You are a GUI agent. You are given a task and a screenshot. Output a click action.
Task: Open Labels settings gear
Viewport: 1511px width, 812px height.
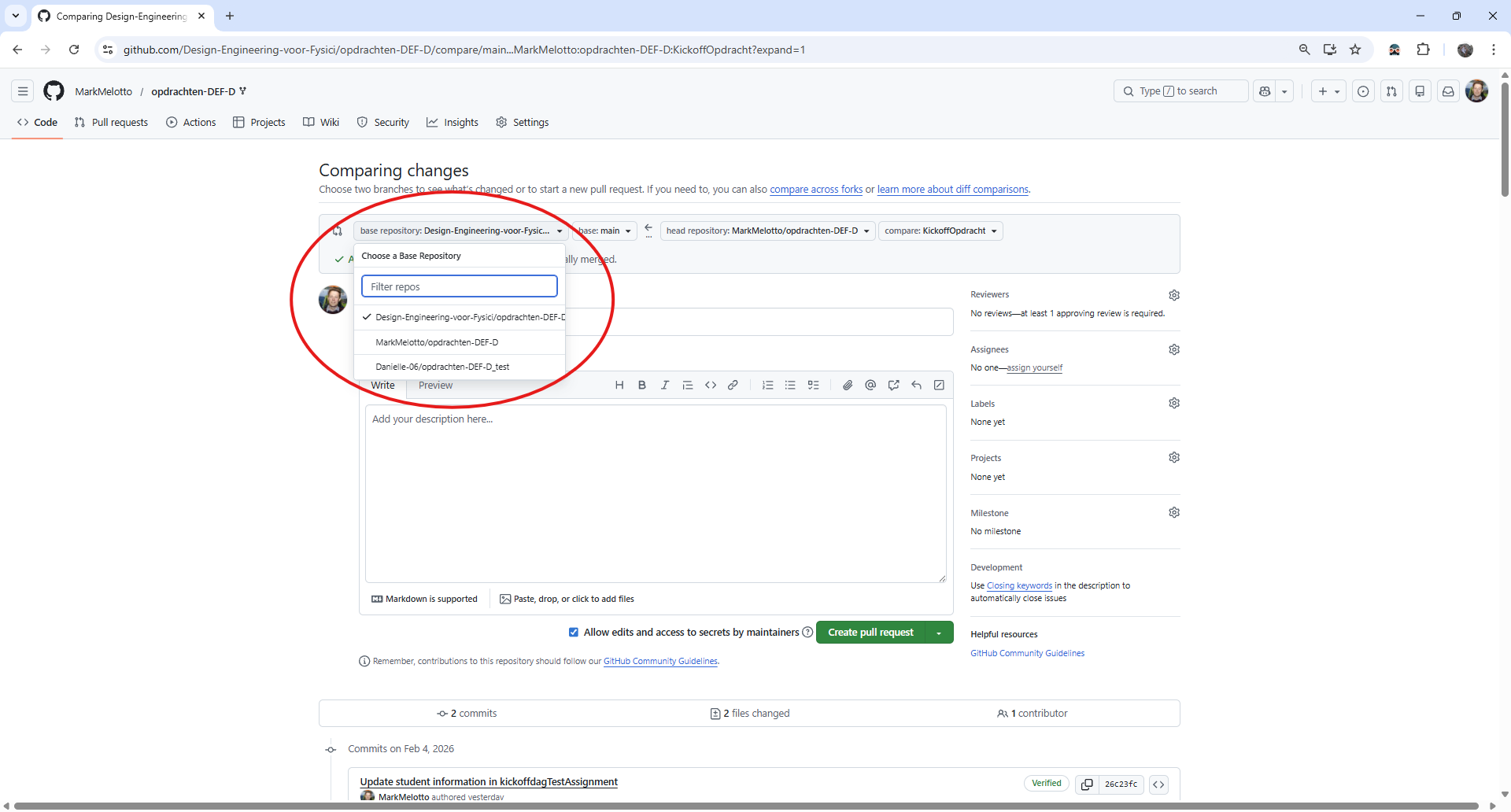pyautogui.click(x=1174, y=403)
